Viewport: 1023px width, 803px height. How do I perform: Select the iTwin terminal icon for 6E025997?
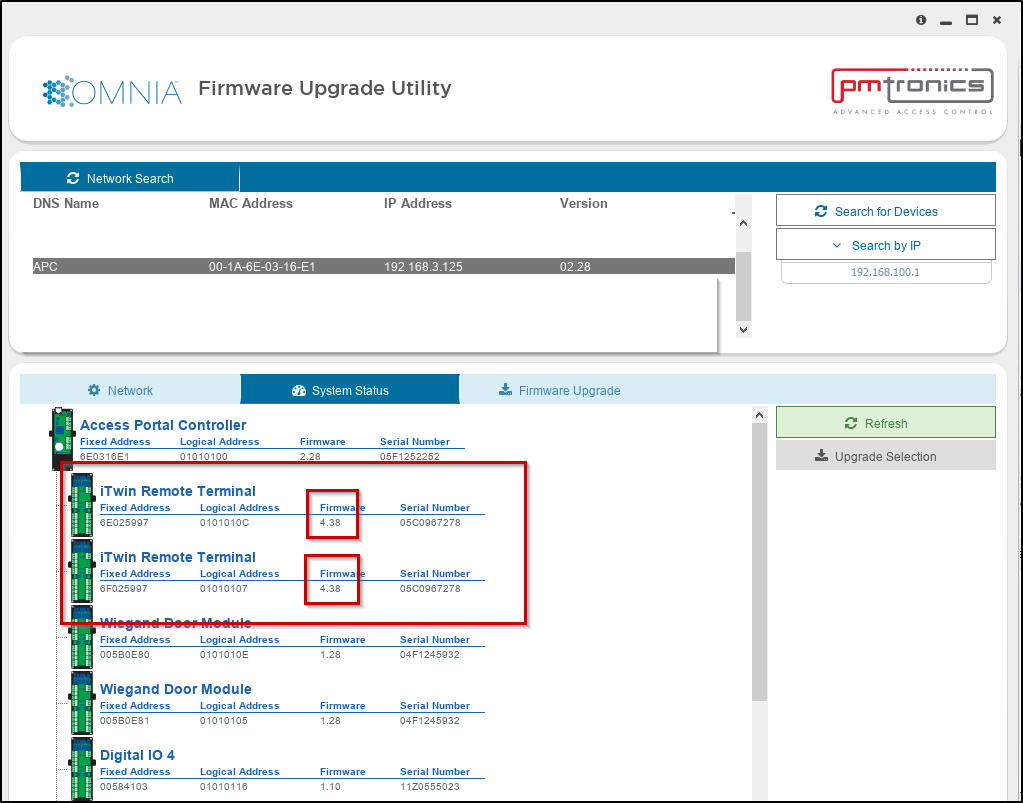82,505
